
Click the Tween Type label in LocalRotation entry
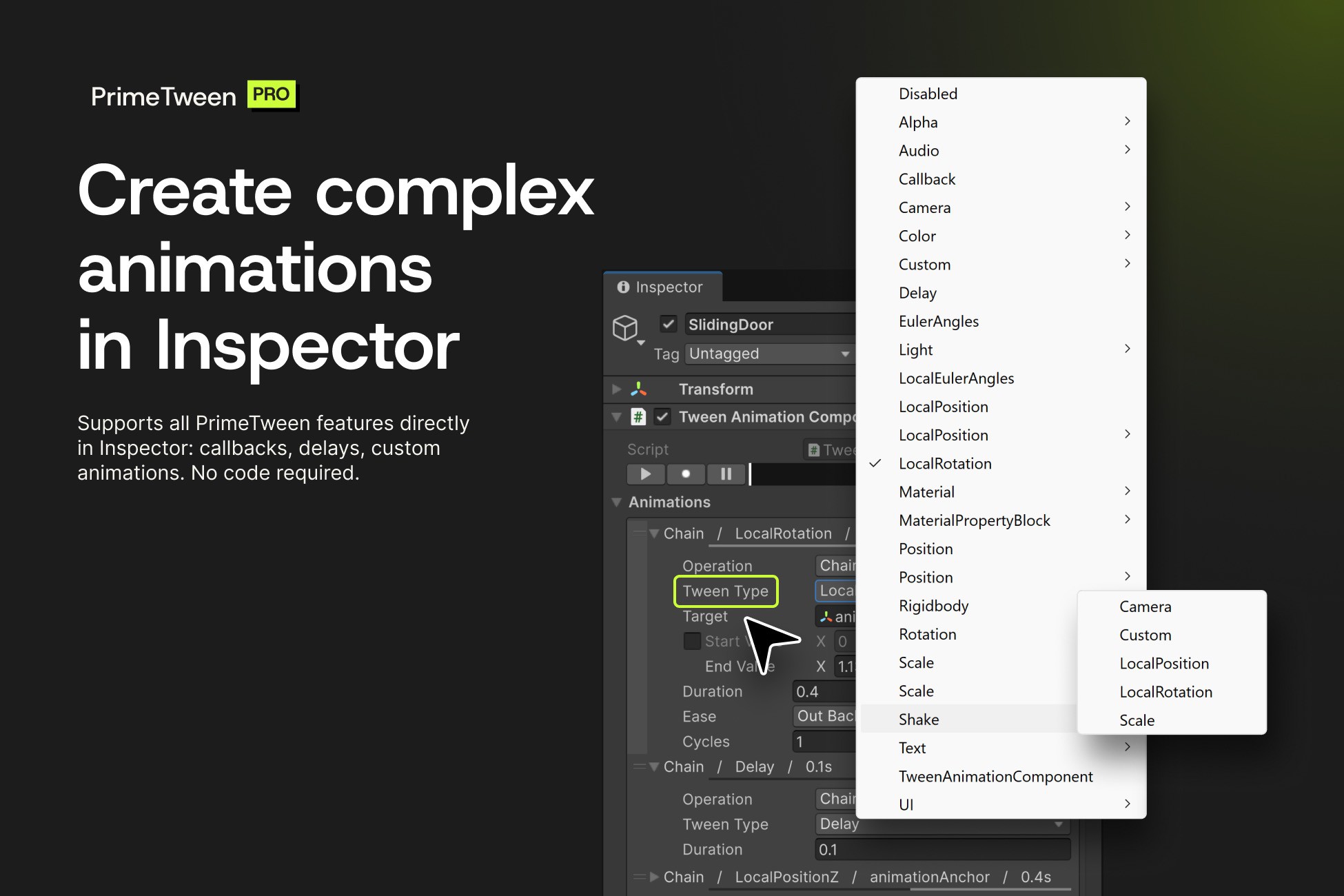point(725,591)
